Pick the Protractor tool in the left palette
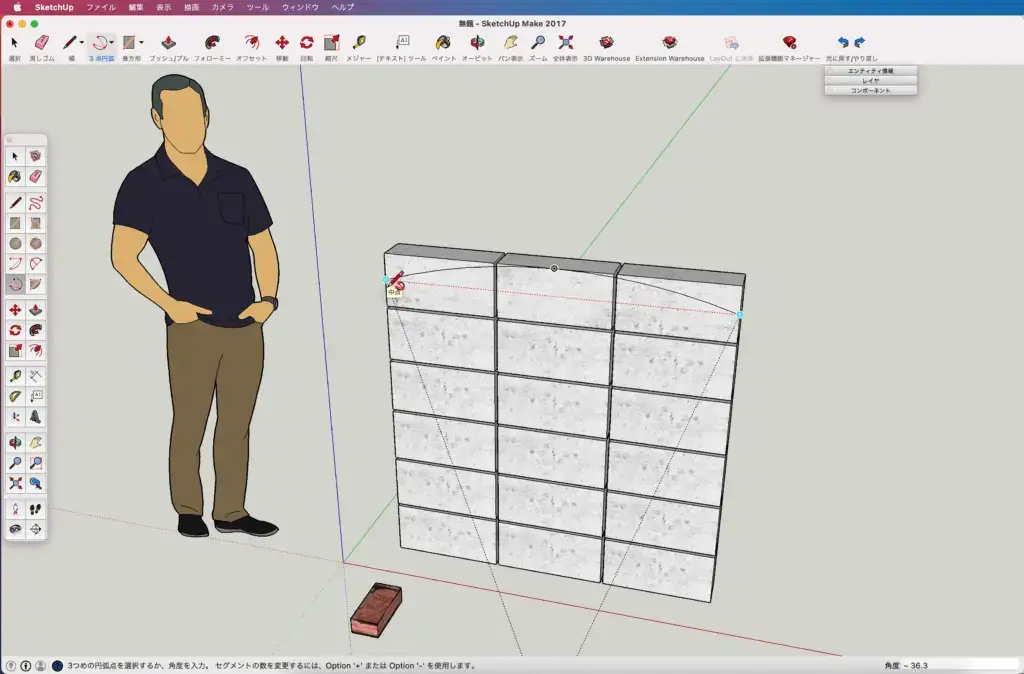1024x674 pixels. point(15,396)
